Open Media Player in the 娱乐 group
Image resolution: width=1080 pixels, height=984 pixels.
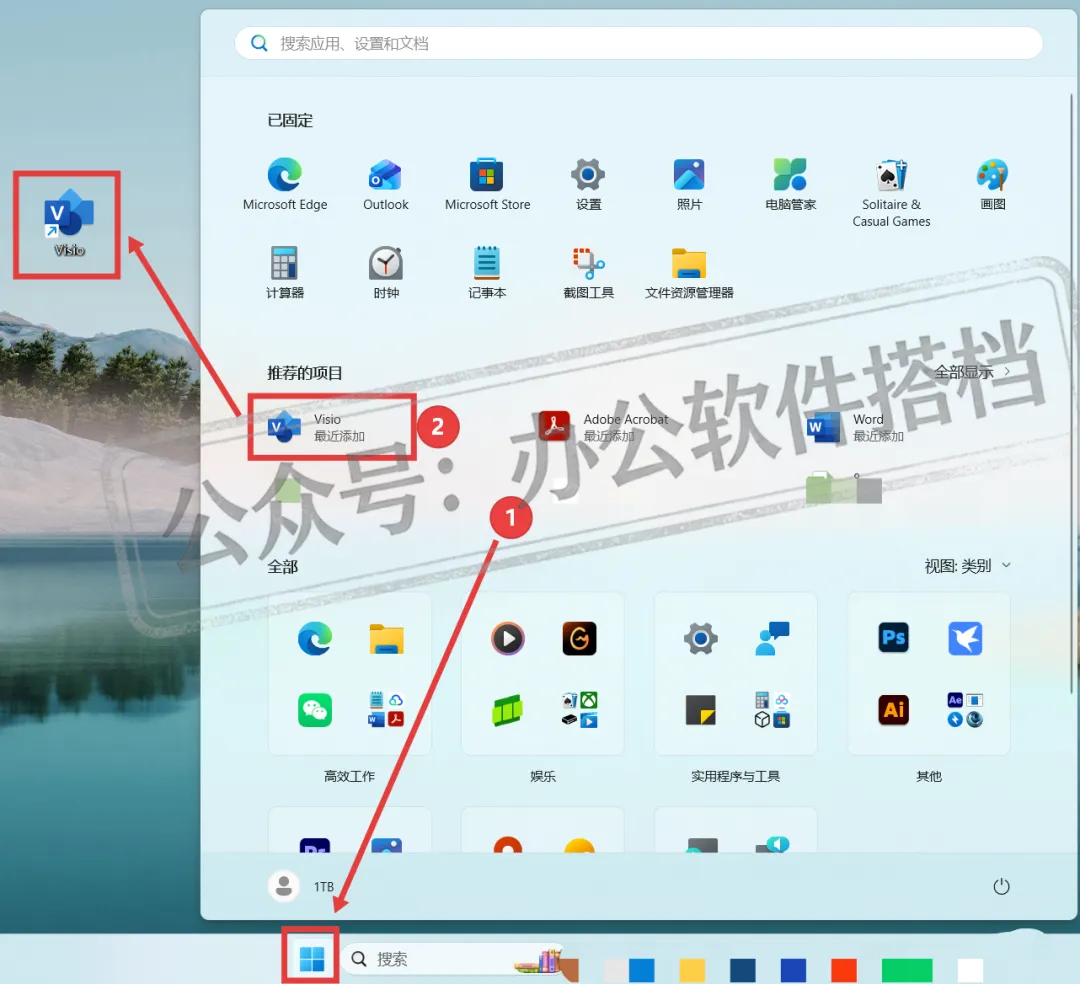[508, 639]
